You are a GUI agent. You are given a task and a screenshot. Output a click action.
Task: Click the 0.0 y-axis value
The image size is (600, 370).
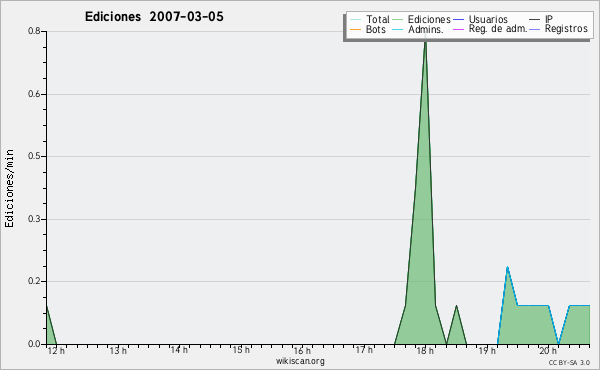coord(34,344)
